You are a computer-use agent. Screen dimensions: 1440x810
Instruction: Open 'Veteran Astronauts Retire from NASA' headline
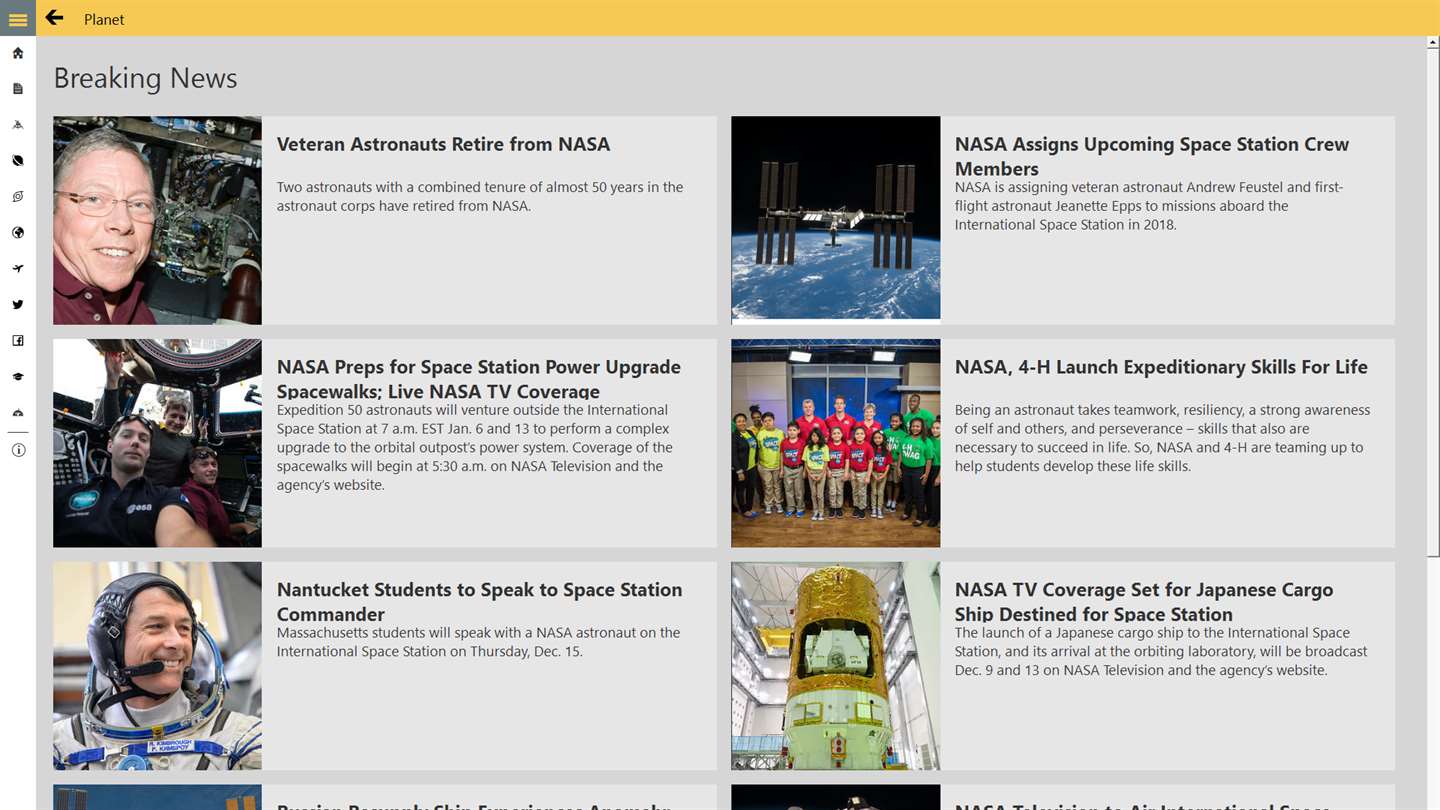pyautogui.click(x=443, y=144)
